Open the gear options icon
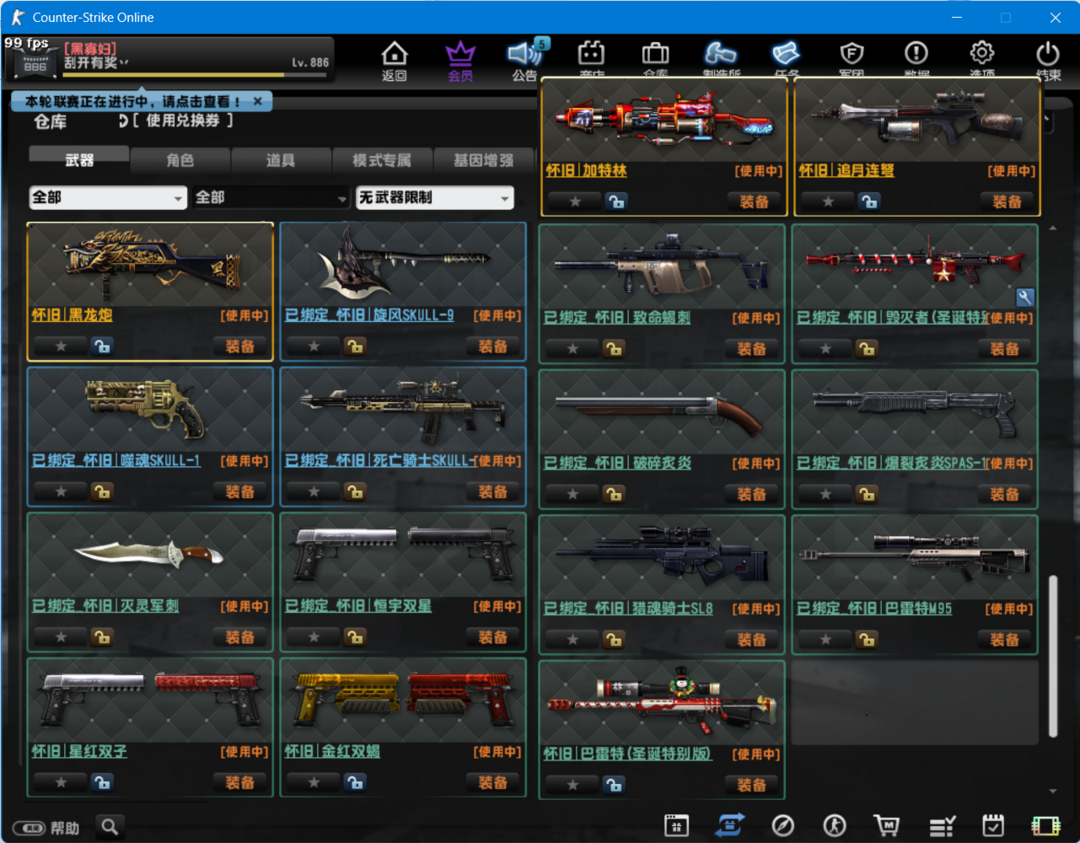Viewport: 1080px width, 843px height. pos(982,53)
